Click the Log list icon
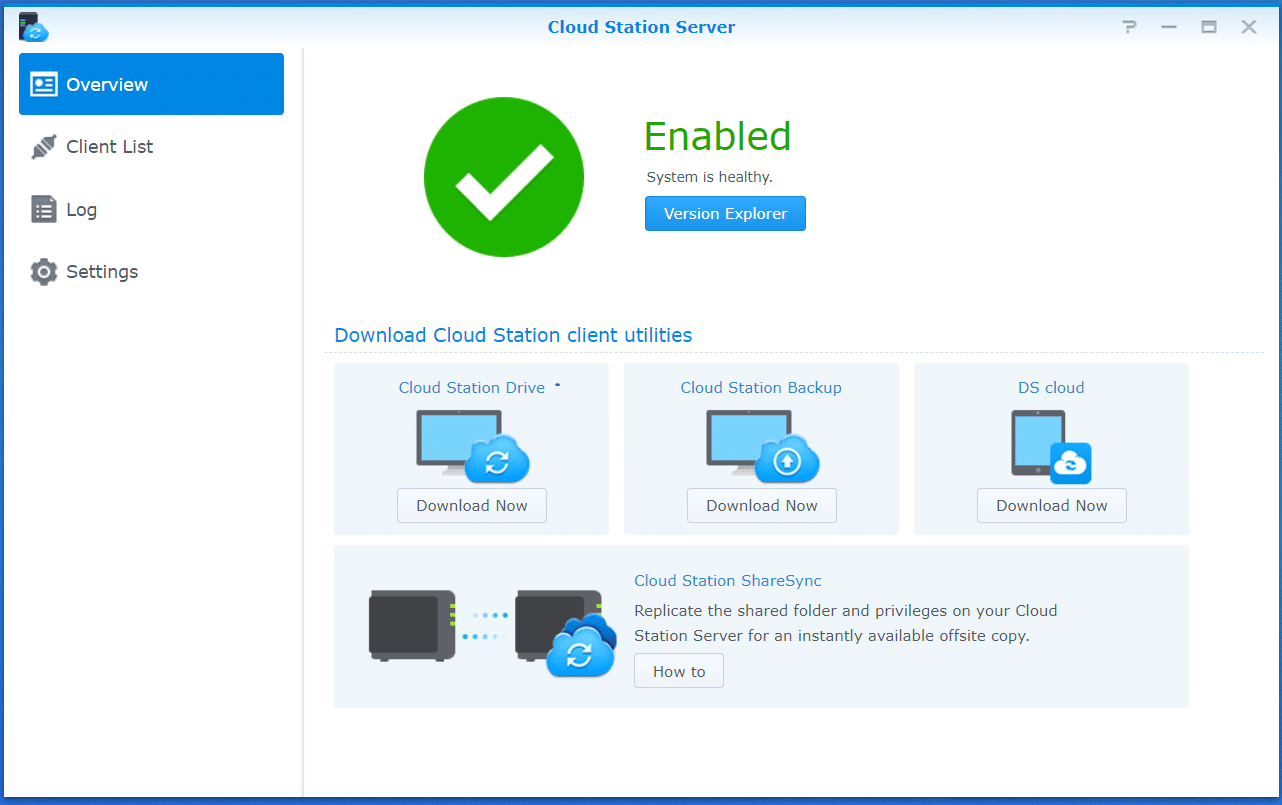Viewport: 1282px width, 805px height. [x=43, y=210]
